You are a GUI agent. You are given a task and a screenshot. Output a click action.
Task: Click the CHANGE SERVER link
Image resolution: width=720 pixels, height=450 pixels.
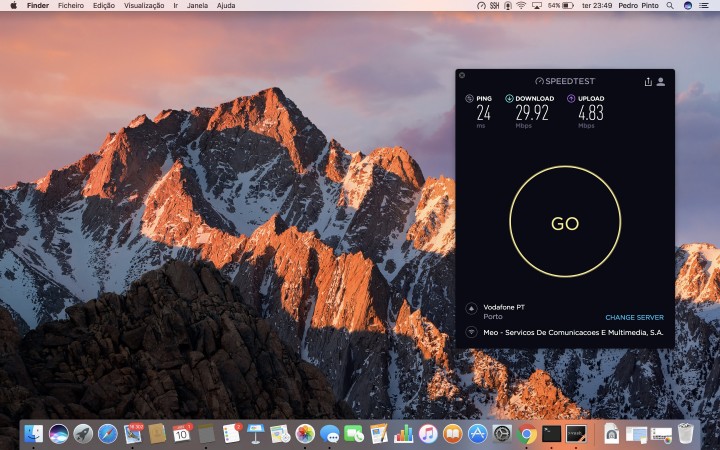(x=634, y=317)
